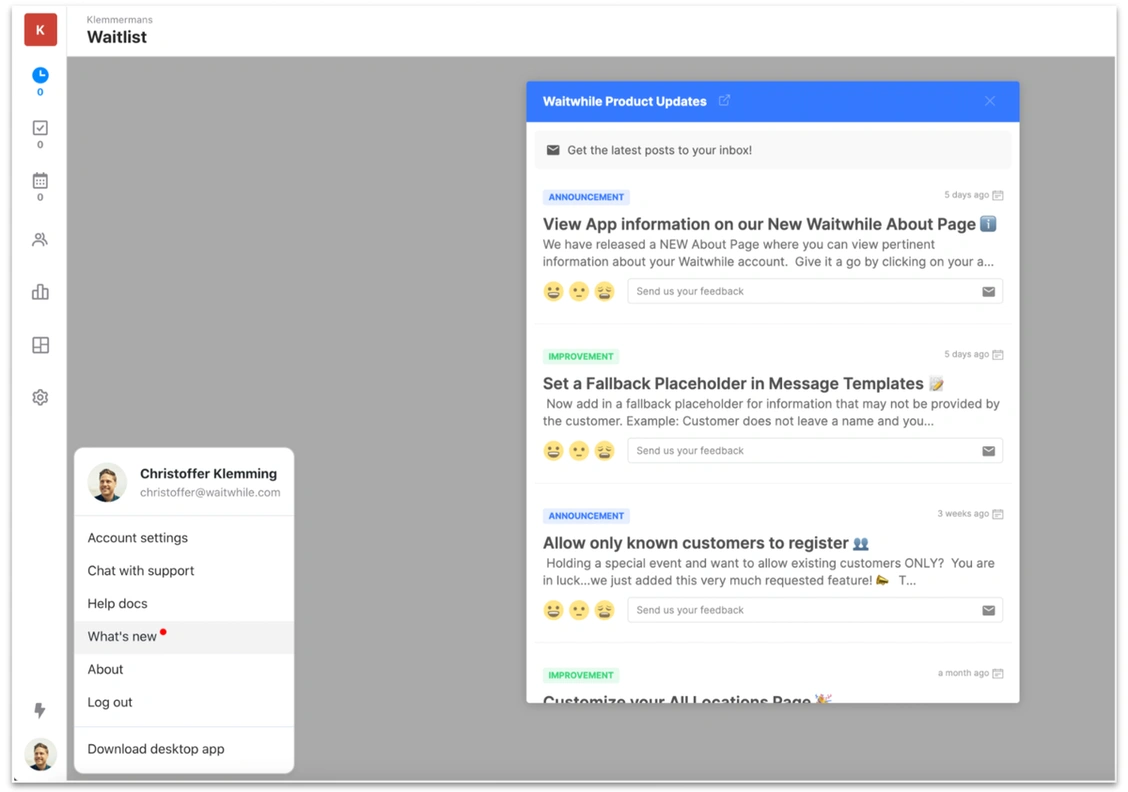Click the 'a month ago' timestamp
This screenshot has width=1128, height=792.
pos(963,673)
